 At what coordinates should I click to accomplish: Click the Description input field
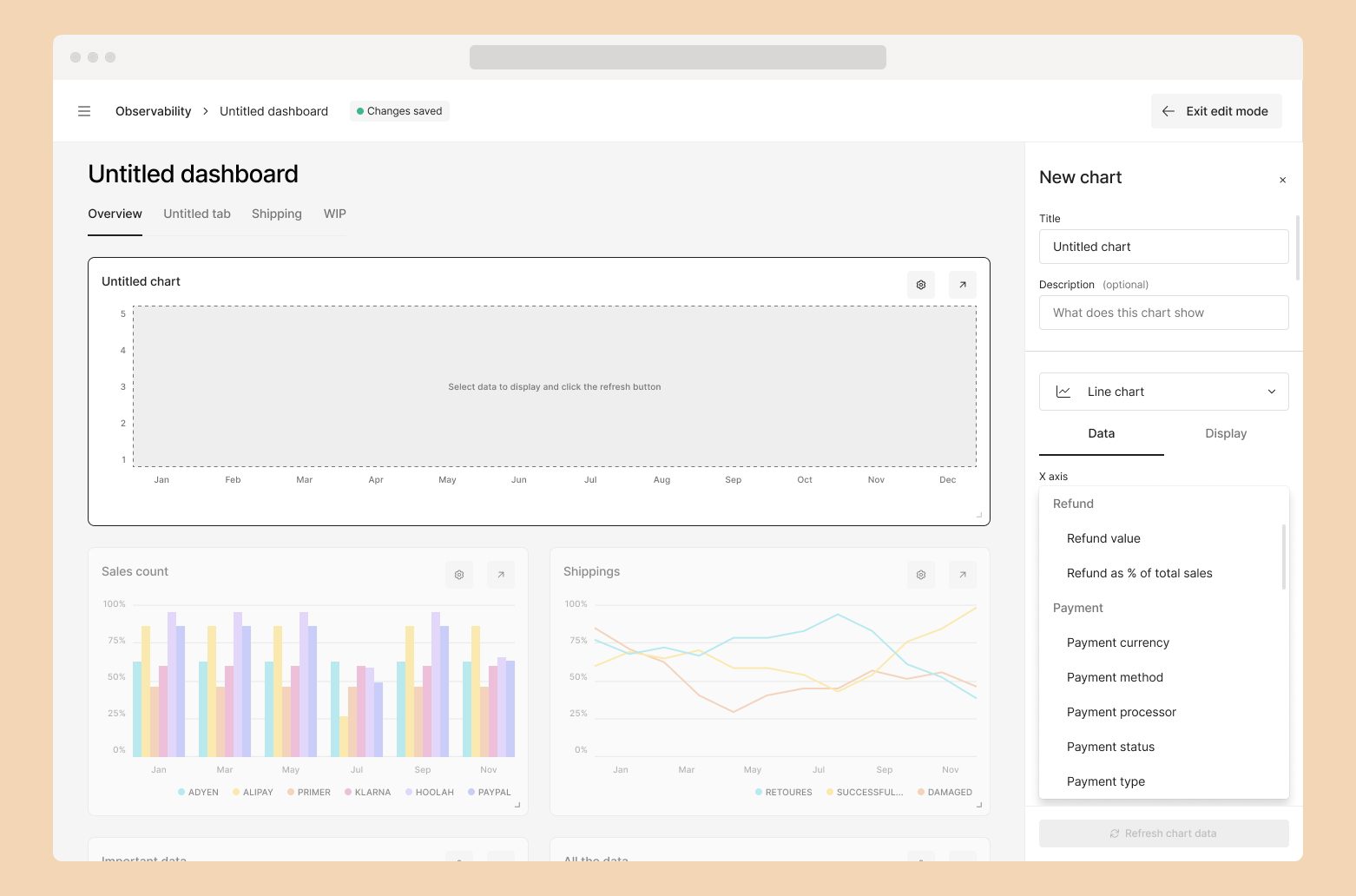click(1163, 313)
